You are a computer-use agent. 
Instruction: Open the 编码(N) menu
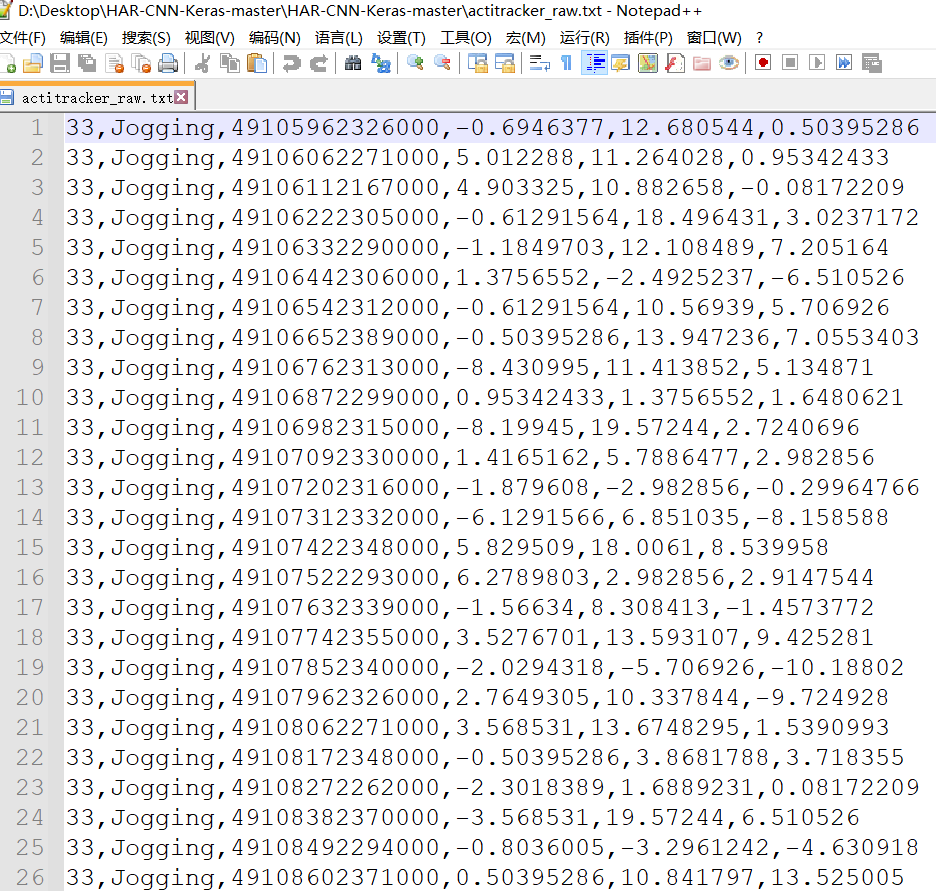point(275,38)
